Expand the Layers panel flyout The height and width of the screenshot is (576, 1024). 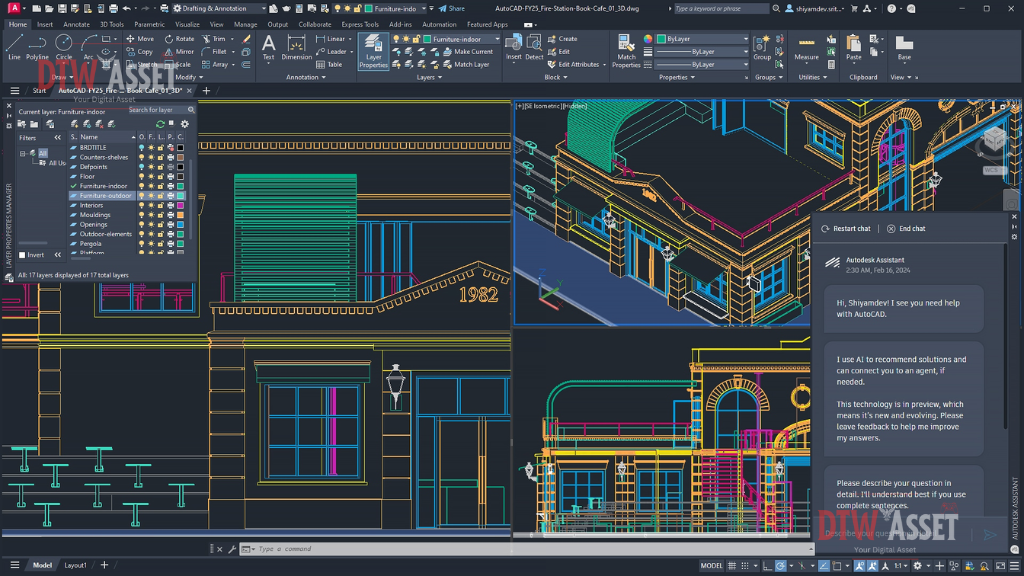[x=429, y=77]
